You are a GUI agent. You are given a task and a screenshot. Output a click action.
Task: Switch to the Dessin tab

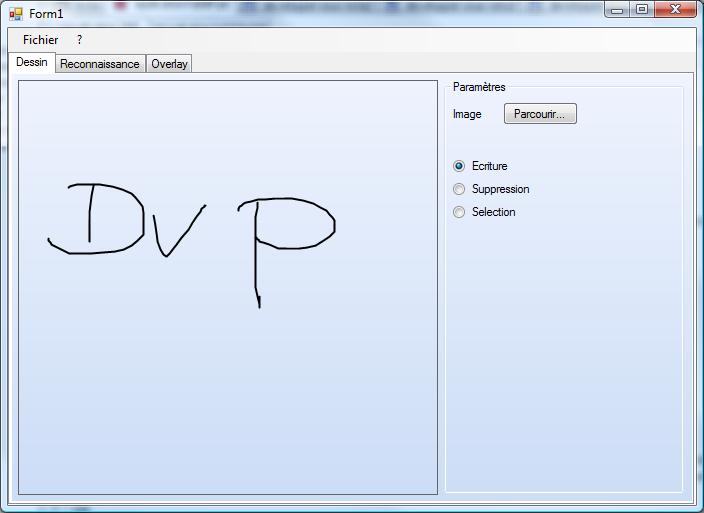[x=32, y=62]
